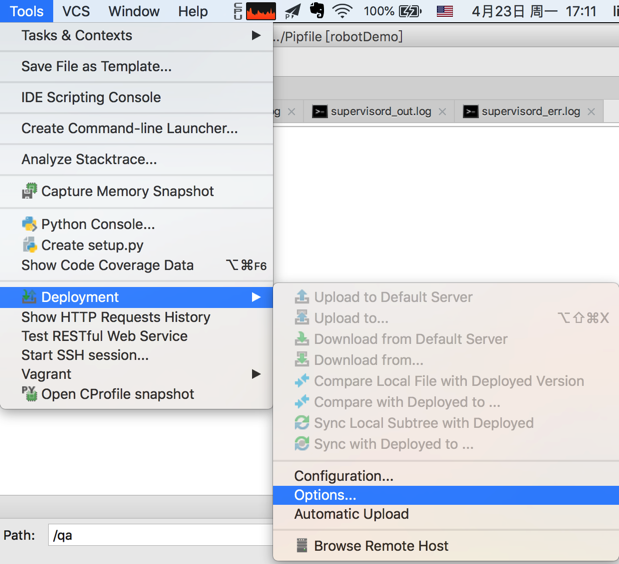Open Deployment Configuration...
This screenshot has height=564, width=619.
[446, 476]
